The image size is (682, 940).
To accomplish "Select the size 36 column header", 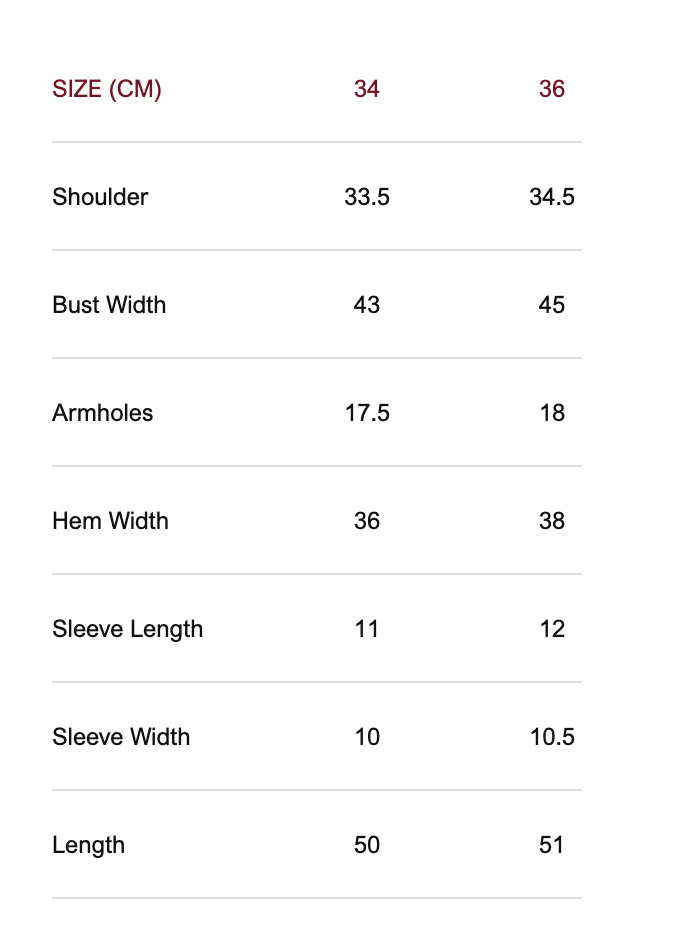I will pyautogui.click(x=552, y=89).
